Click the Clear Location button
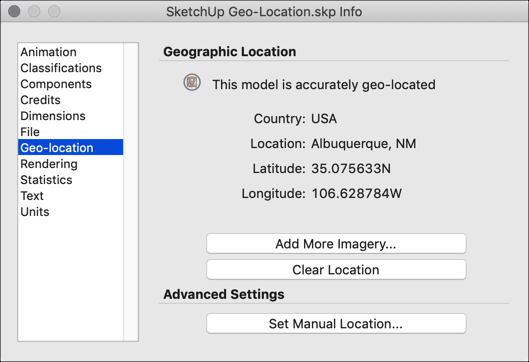 point(336,270)
